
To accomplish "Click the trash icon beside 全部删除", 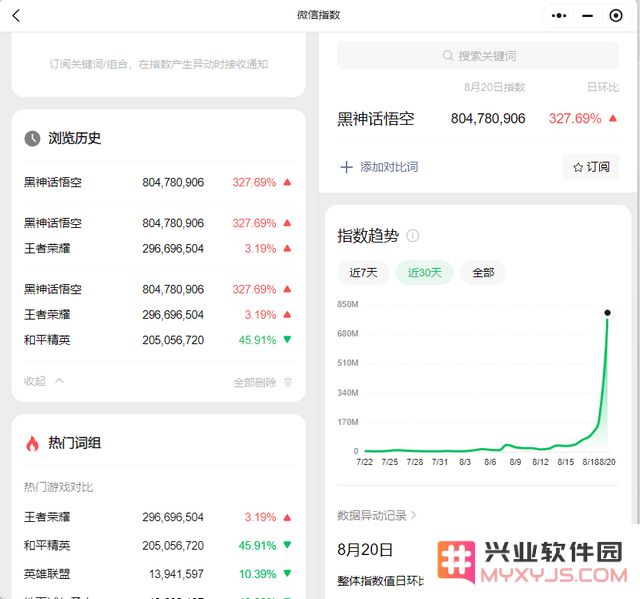I will tap(288, 382).
